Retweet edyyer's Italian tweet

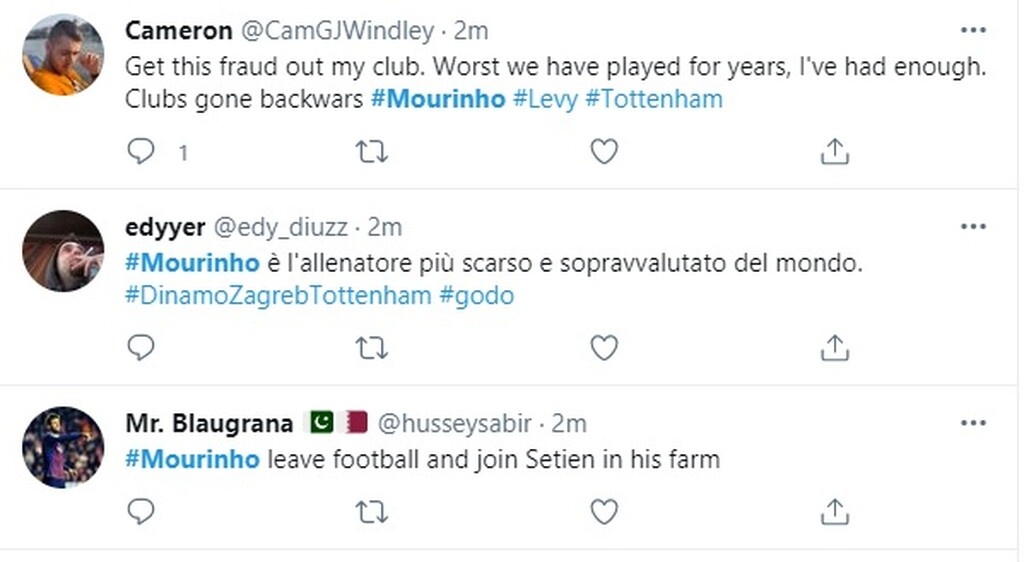pyautogui.click(x=372, y=347)
